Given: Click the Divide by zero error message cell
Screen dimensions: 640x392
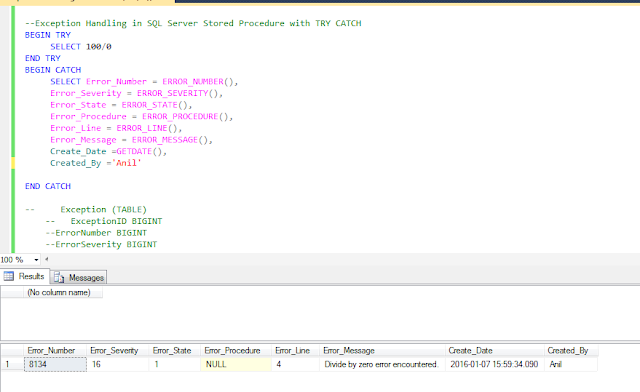Looking at the screenshot, I should [382, 364].
